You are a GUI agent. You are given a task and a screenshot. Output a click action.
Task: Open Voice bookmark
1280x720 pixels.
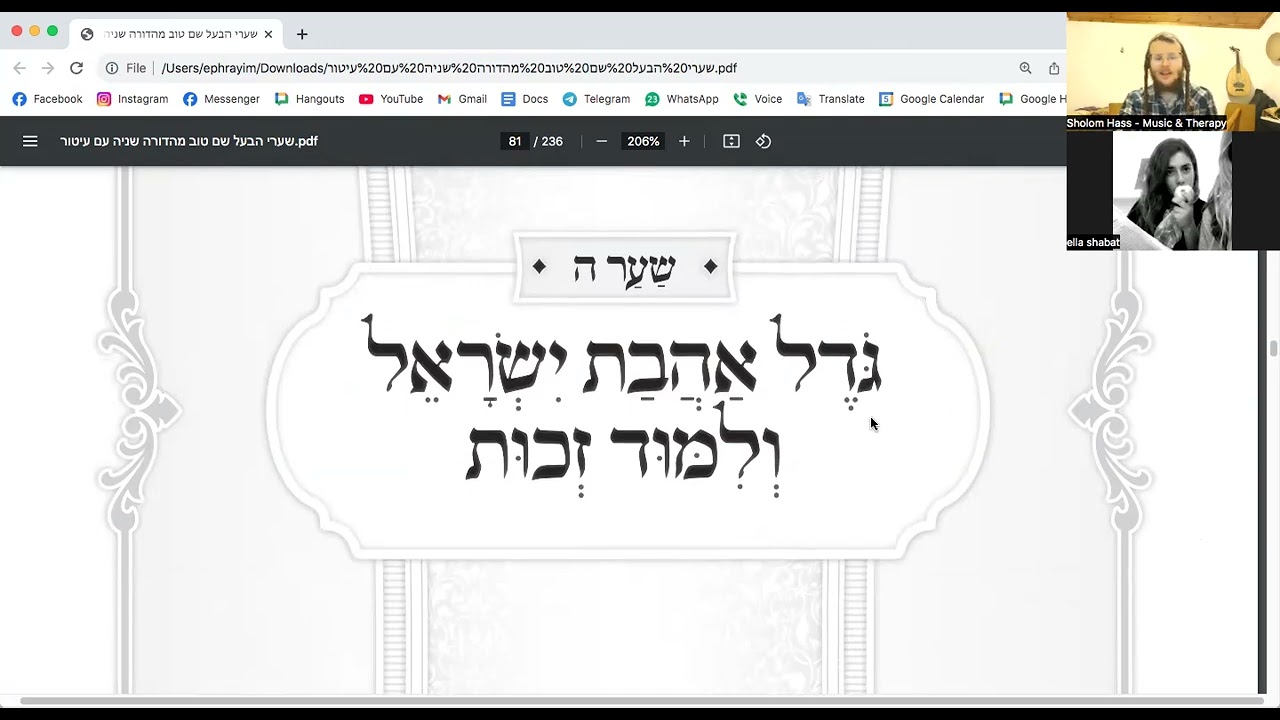tap(758, 99)
